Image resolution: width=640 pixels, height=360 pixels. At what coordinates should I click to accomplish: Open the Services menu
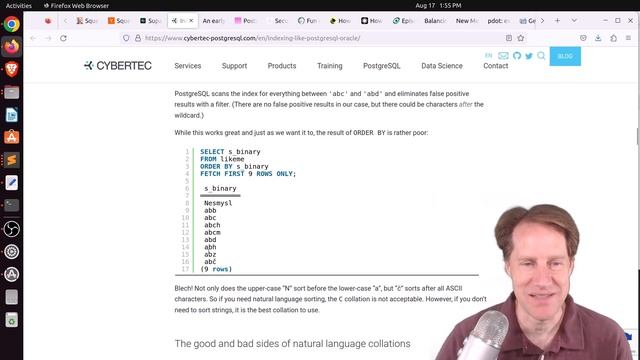click(188, 66)
